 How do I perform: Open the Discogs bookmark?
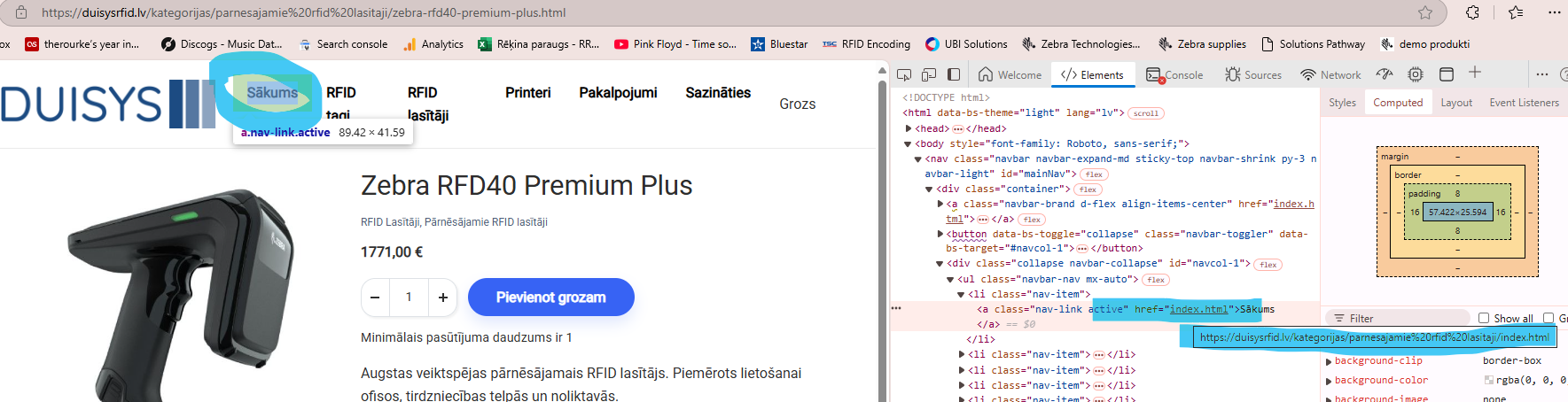(x=222, y=44)
